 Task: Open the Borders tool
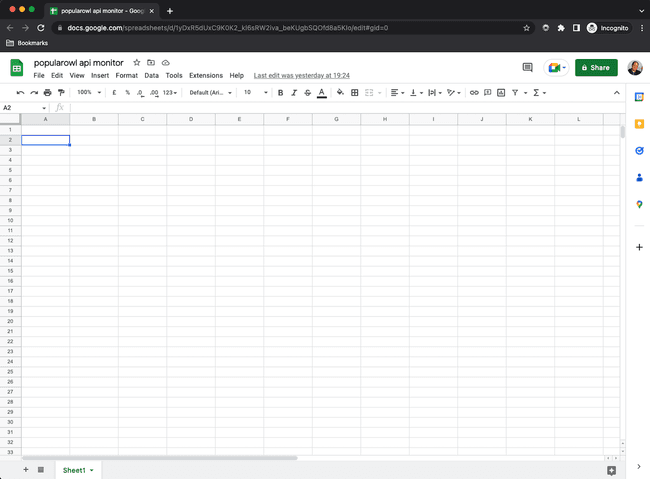(x=355, y=92)
